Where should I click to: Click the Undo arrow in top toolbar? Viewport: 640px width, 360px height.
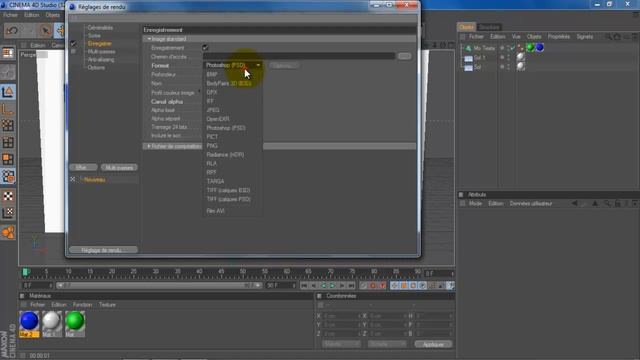12,31
